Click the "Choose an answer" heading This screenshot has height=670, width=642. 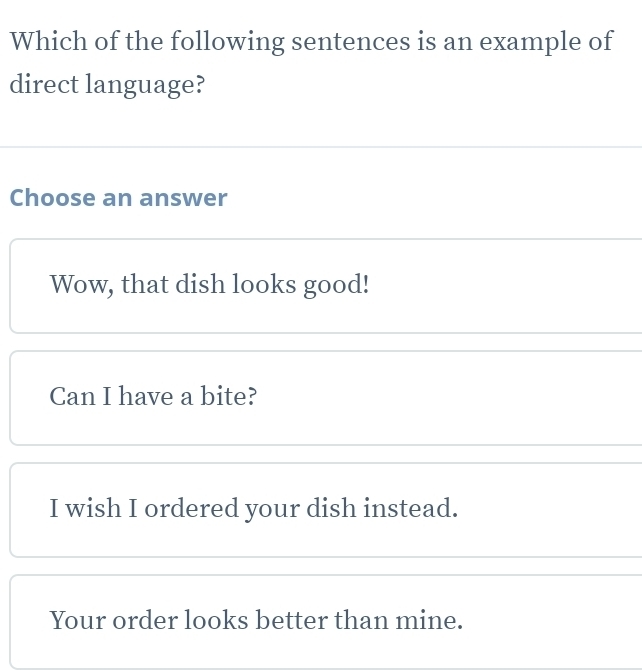tap(119, 198)
